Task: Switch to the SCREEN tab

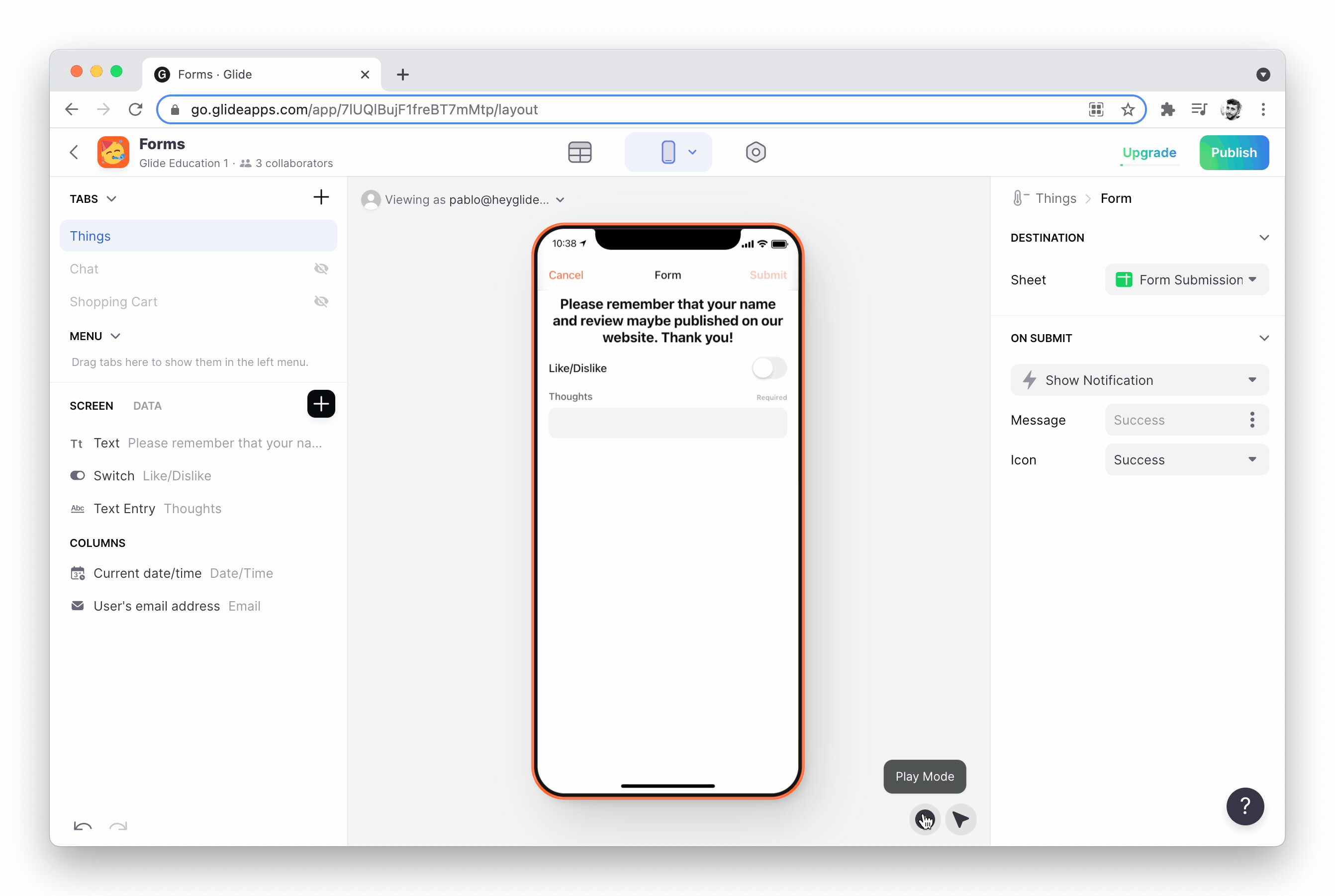Action: click(92, 406)
